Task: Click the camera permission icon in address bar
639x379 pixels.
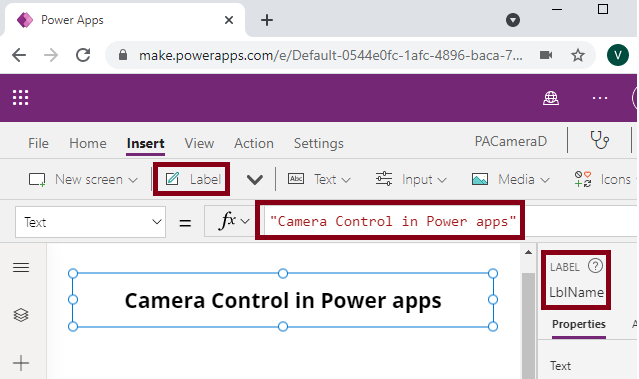Action: click(x=546, y=55)
